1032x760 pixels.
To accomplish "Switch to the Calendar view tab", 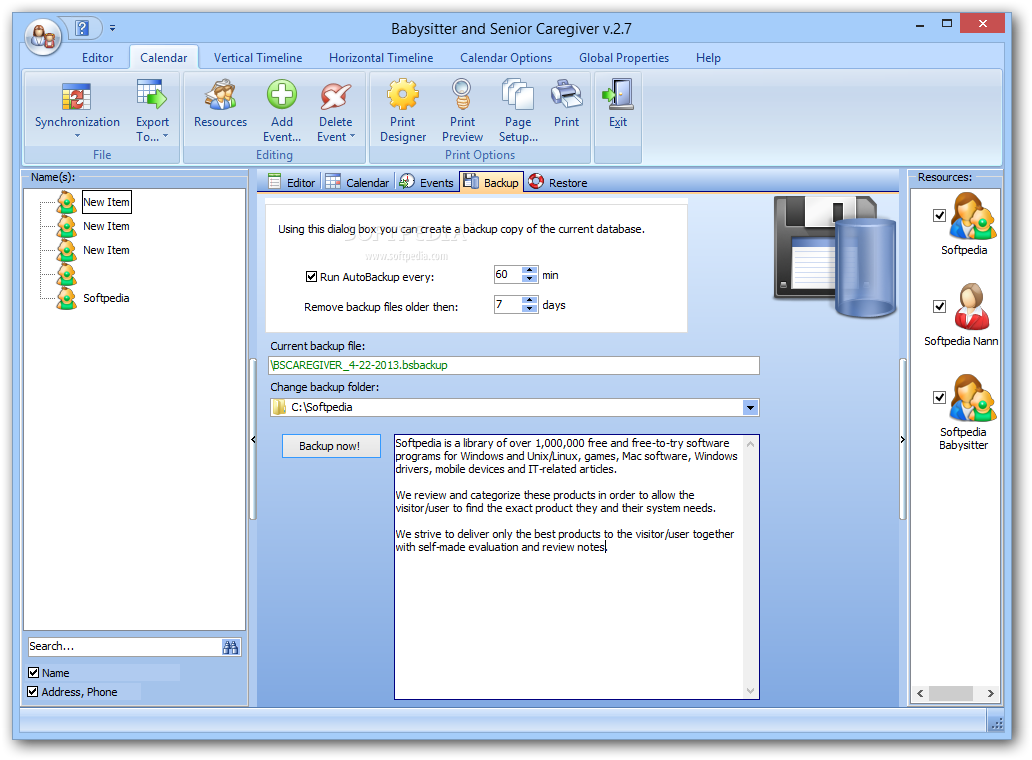I will coord(357,182).
